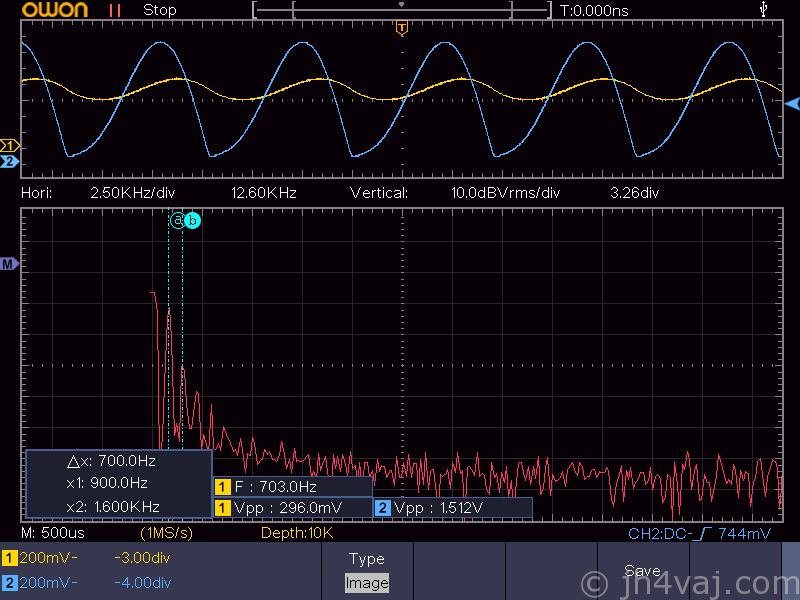Click the Type Image menu option
The width and height of the screenshot is (800, 600).
pyautogui.click(x=367, y=571)
